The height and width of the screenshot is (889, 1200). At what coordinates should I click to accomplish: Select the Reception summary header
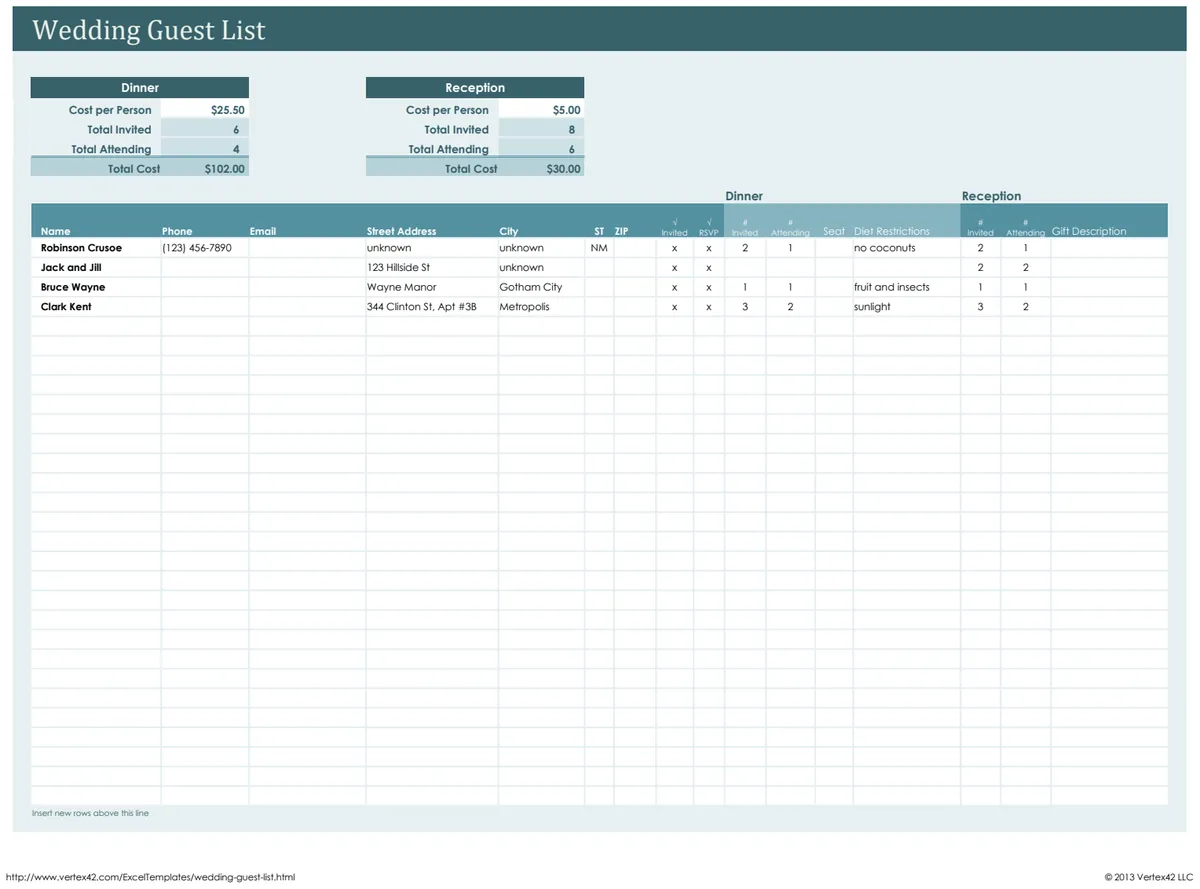tap(475, 88)
